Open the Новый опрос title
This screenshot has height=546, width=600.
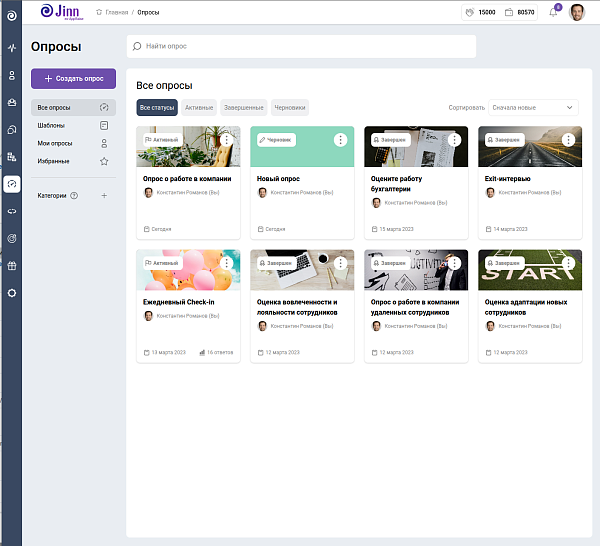point(278,179)
